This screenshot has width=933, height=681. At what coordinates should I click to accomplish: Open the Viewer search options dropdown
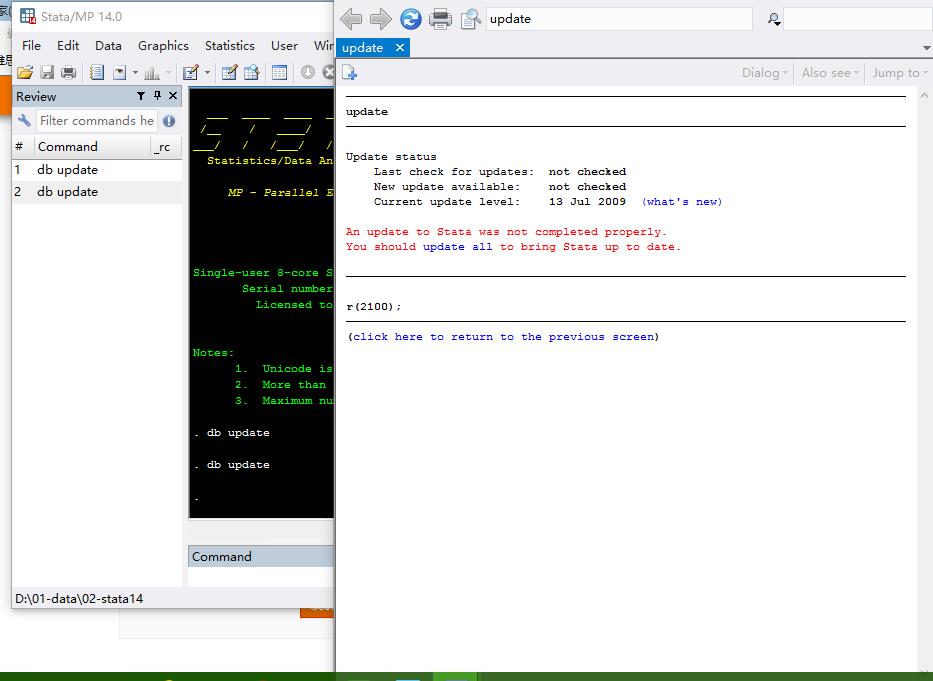click(774, 19)
